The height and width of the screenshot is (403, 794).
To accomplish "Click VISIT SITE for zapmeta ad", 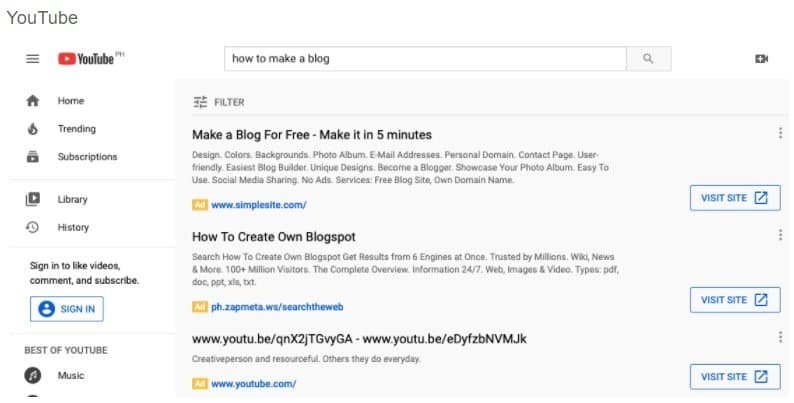I will point(734,300).
